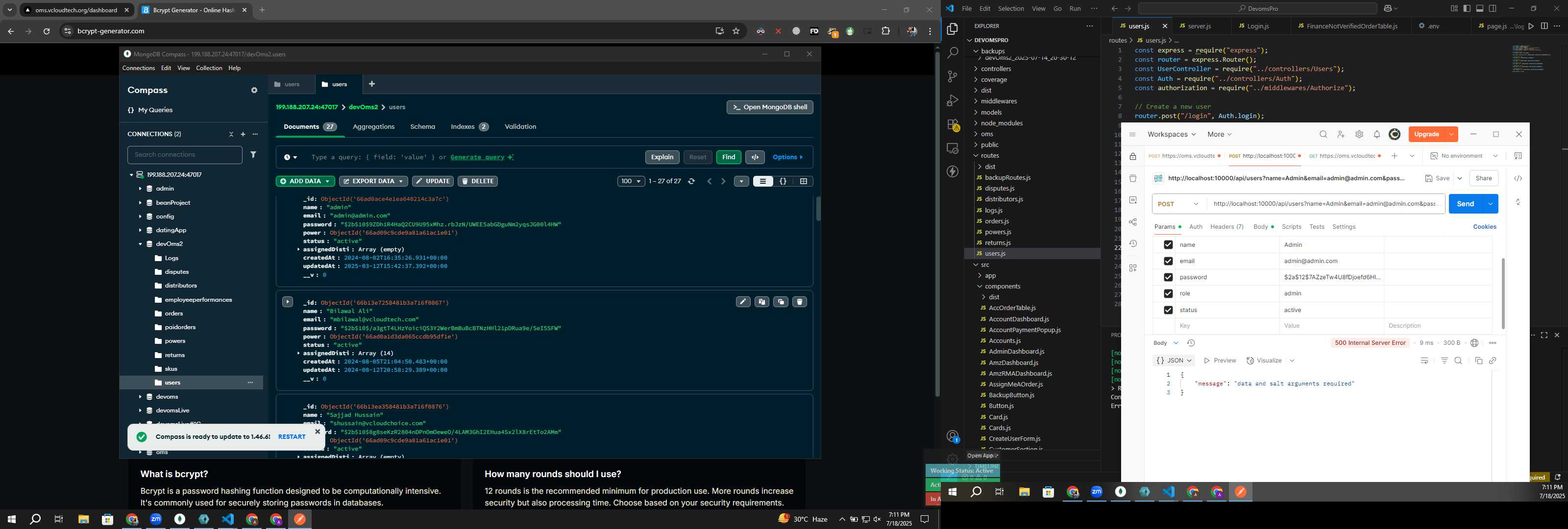Open Selection menu in VS Code
Image resolution: width=1568 pixels, height=529 pixels.
(1010, 8)
